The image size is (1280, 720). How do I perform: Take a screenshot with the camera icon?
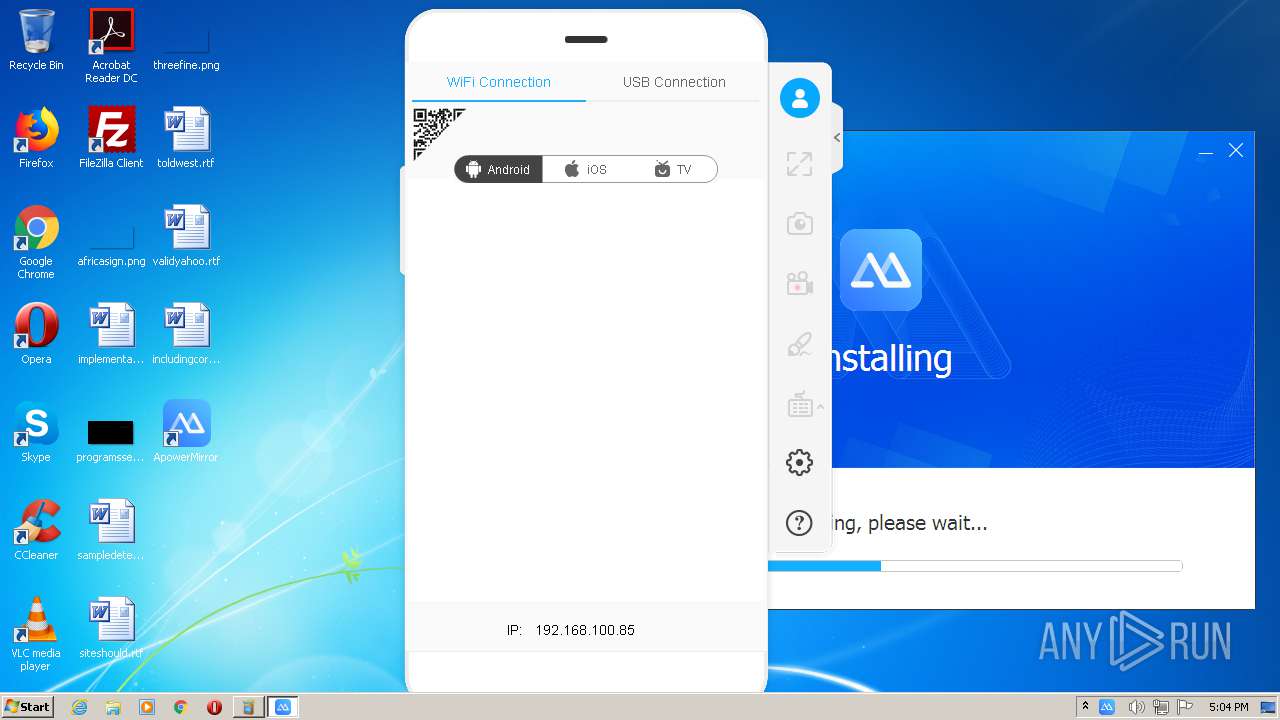click(799, 223)
